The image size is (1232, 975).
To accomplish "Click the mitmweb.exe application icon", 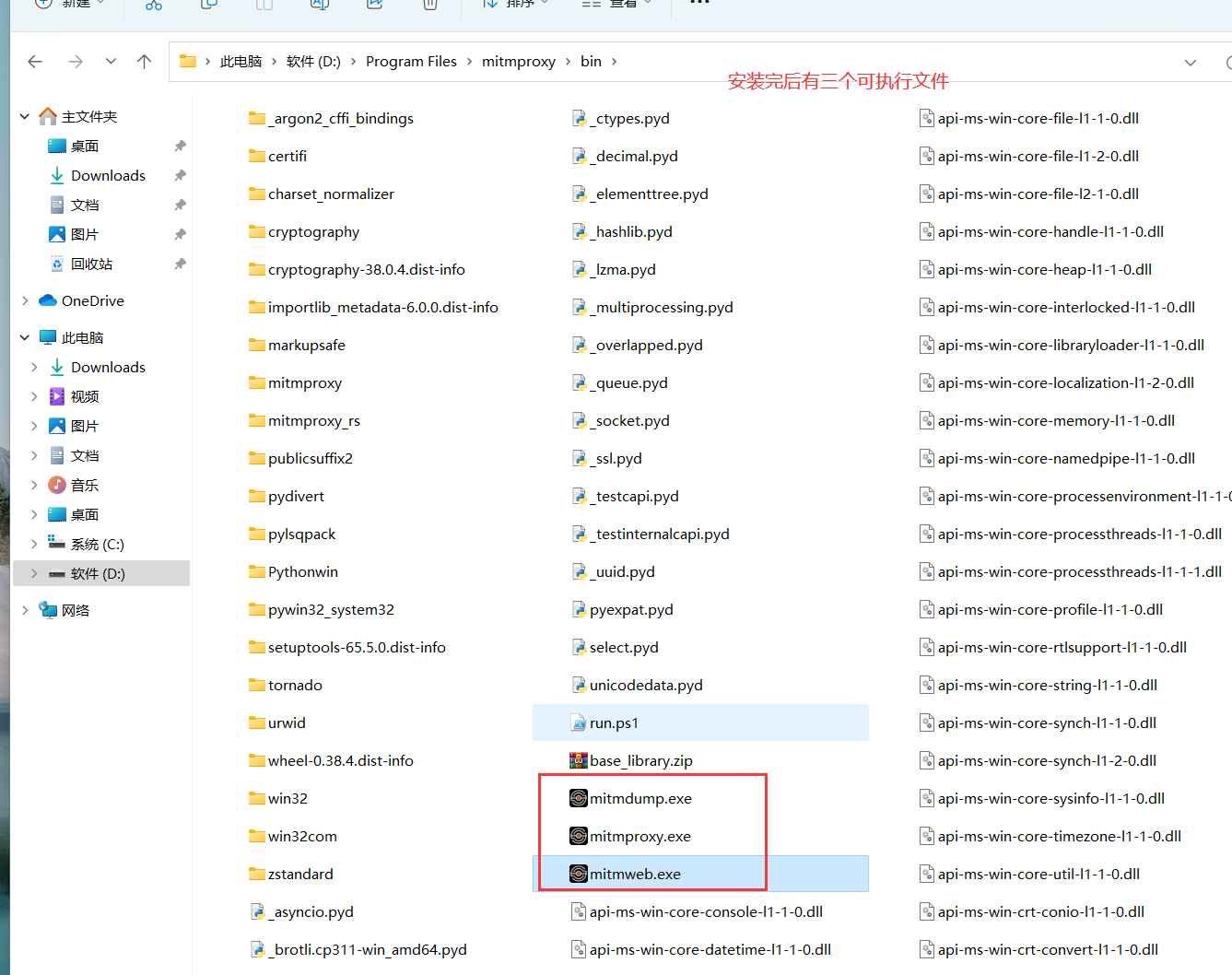I will [x=579, y=874].
